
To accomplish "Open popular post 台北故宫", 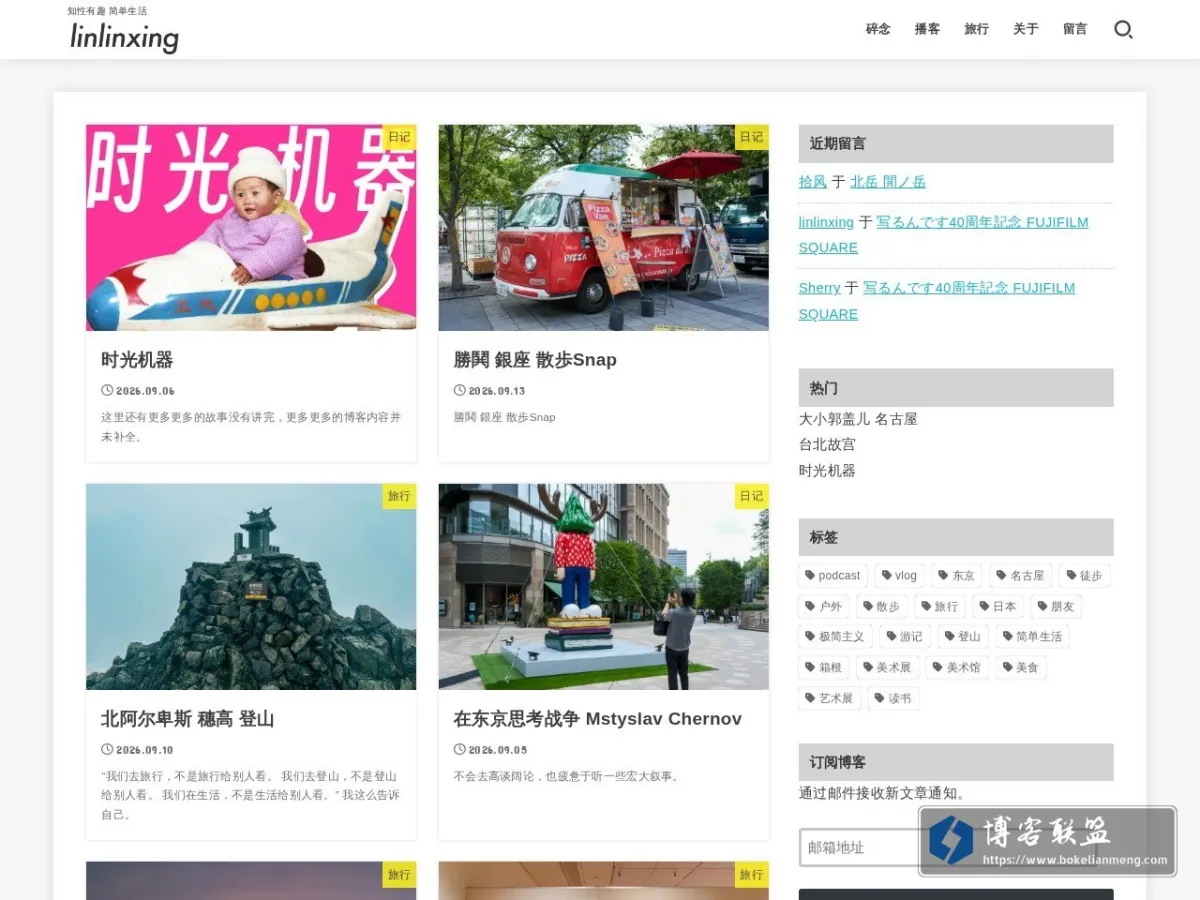I will point(827,444).
